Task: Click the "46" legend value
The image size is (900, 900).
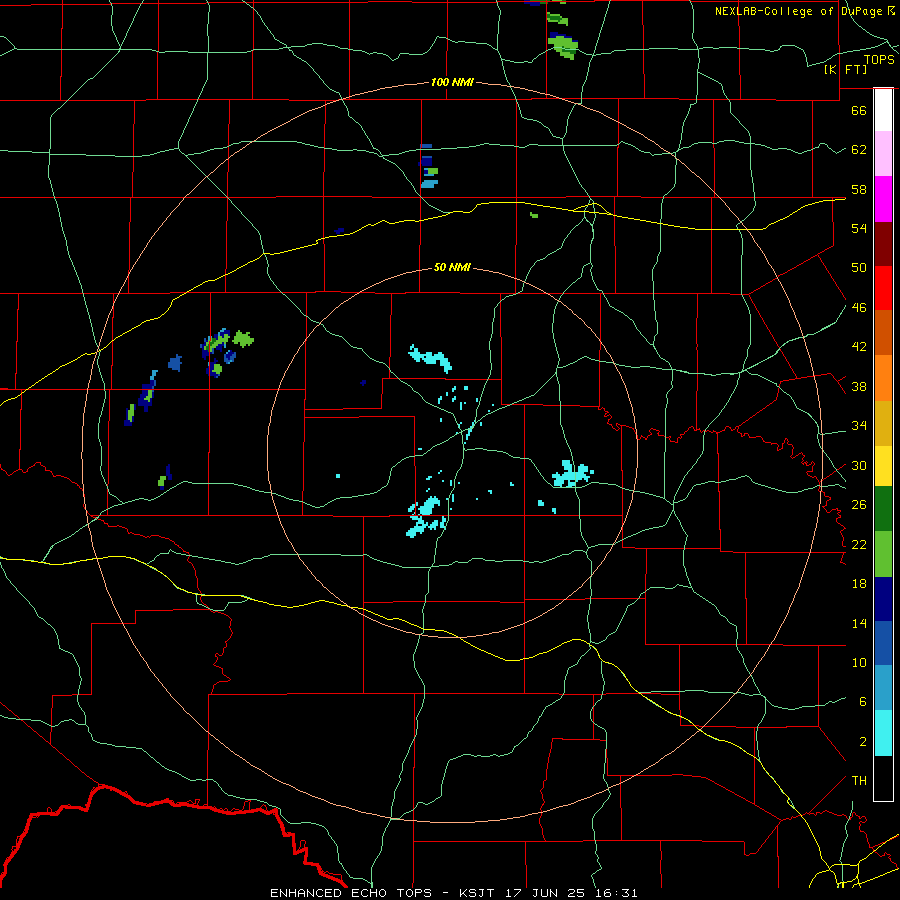Action: click(x=859, y=308)
